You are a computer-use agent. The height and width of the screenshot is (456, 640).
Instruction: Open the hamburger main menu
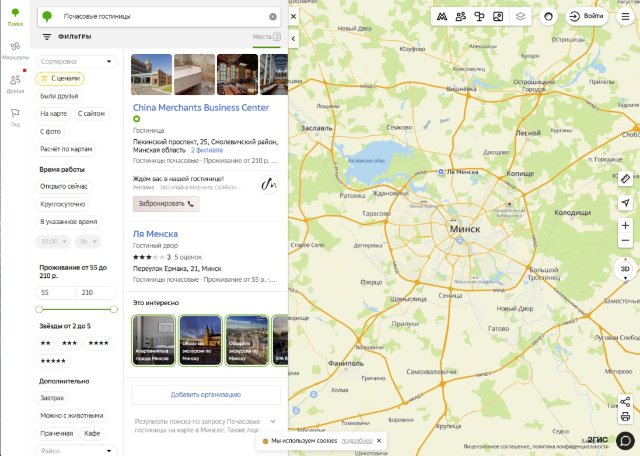tap(625, 17)
